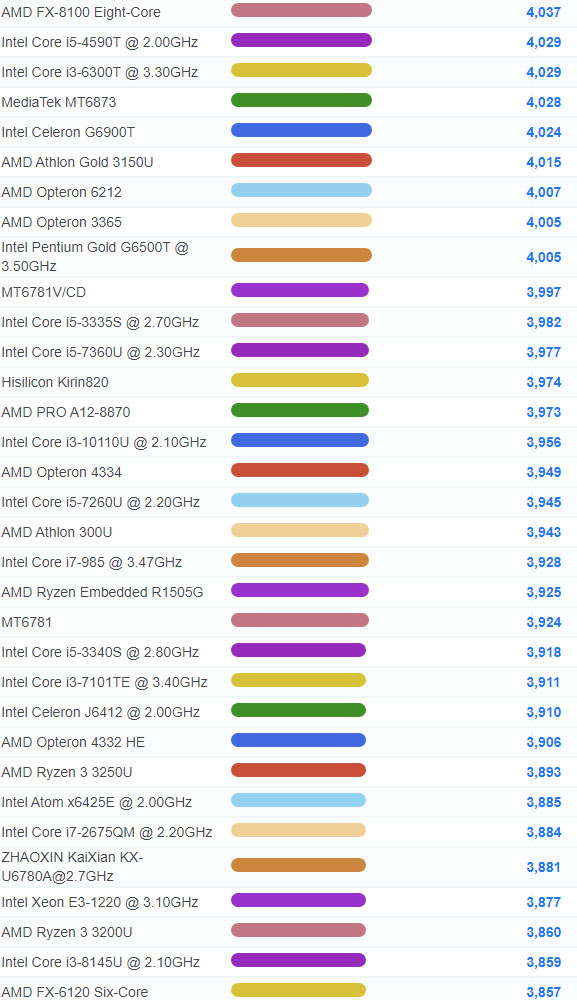Viewport: 577px width, 1000px height.
Task: Select the score 4,015 for Athlon Gold 3150U
Action: click(x=543, y=162)
